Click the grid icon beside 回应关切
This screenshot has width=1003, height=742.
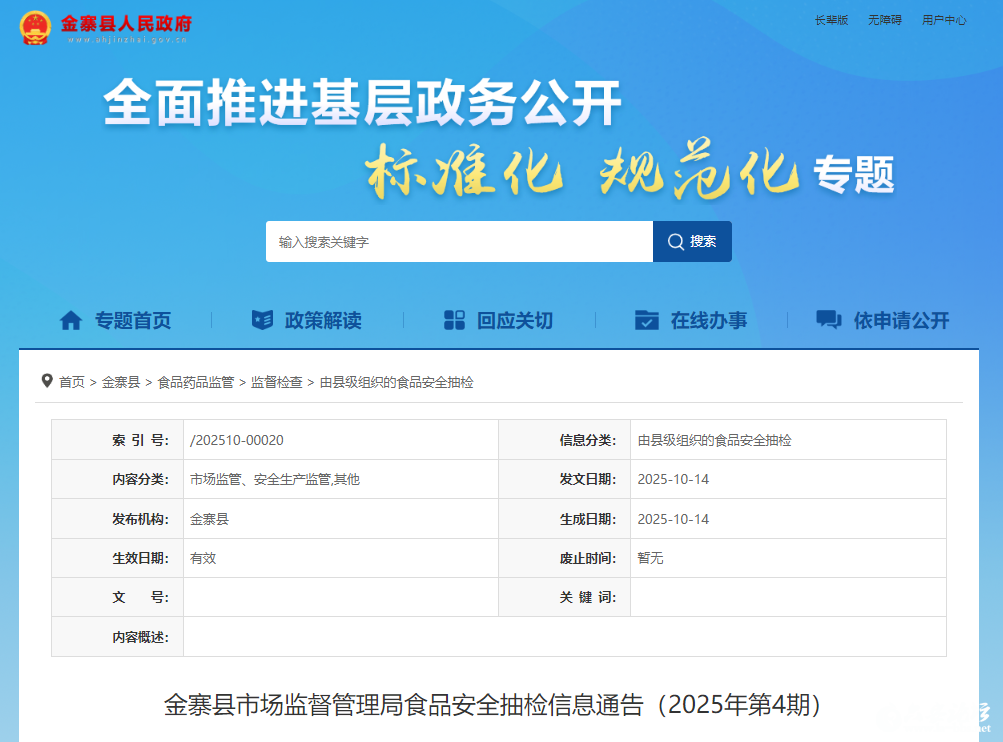point(454,320)
